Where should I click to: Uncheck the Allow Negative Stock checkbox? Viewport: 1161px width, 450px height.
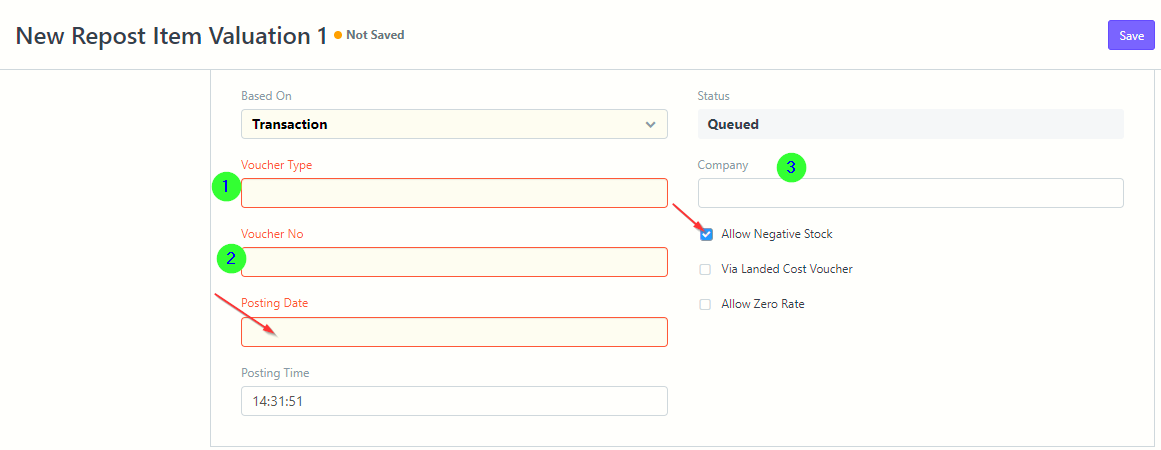pos(706,235)
